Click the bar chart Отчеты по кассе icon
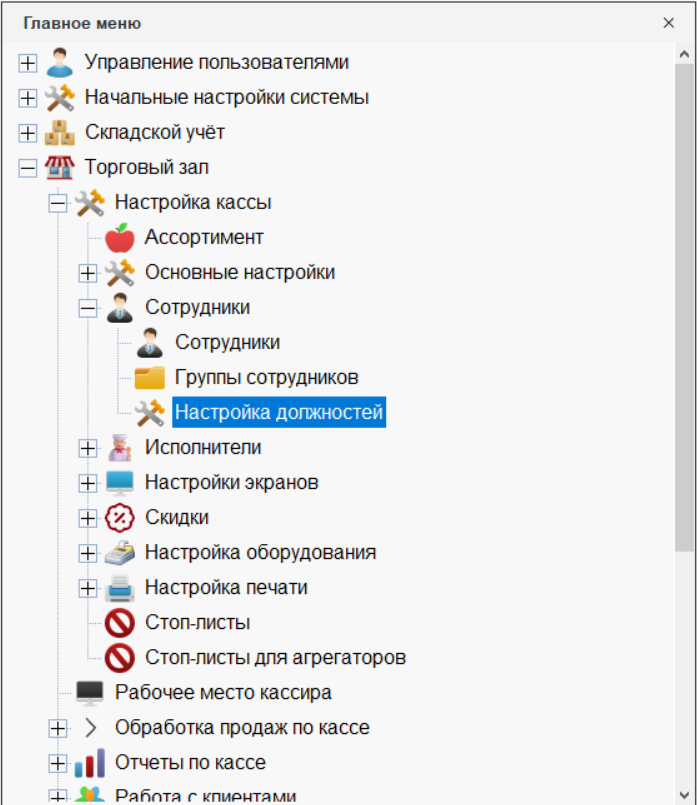This screenshot has width=697, height=805. (89, 763)
